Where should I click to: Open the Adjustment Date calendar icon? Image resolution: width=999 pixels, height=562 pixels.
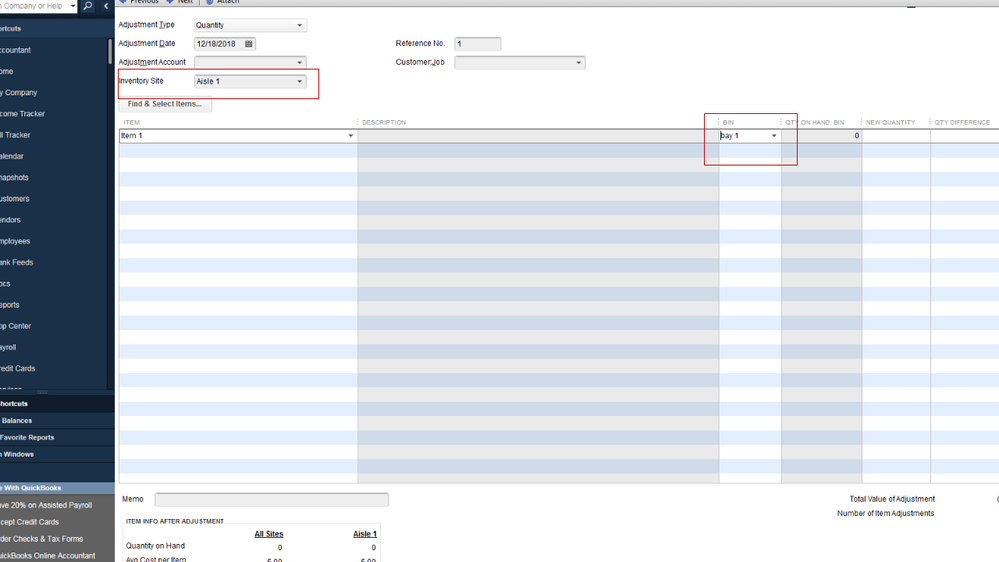[248, 44]
